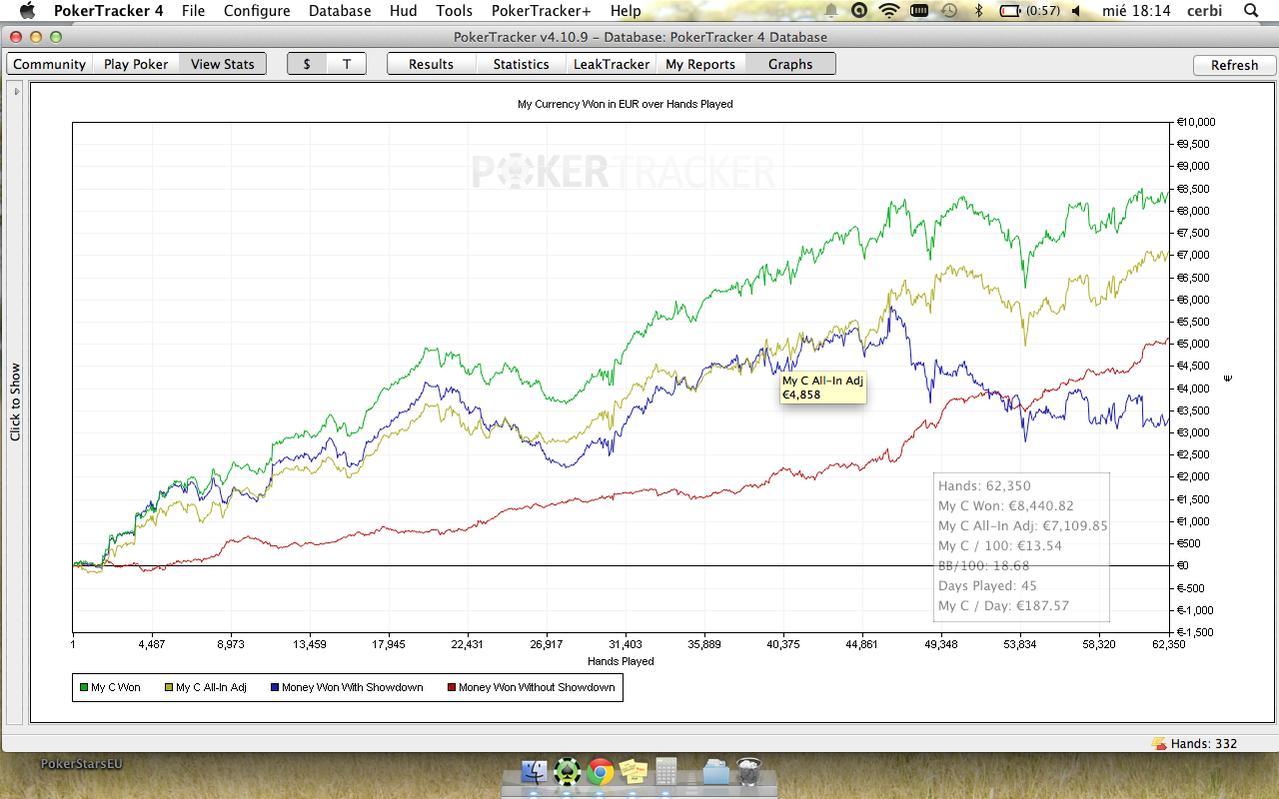Open the LeakTracker view

pyautogui.click(x=611, y=64)
